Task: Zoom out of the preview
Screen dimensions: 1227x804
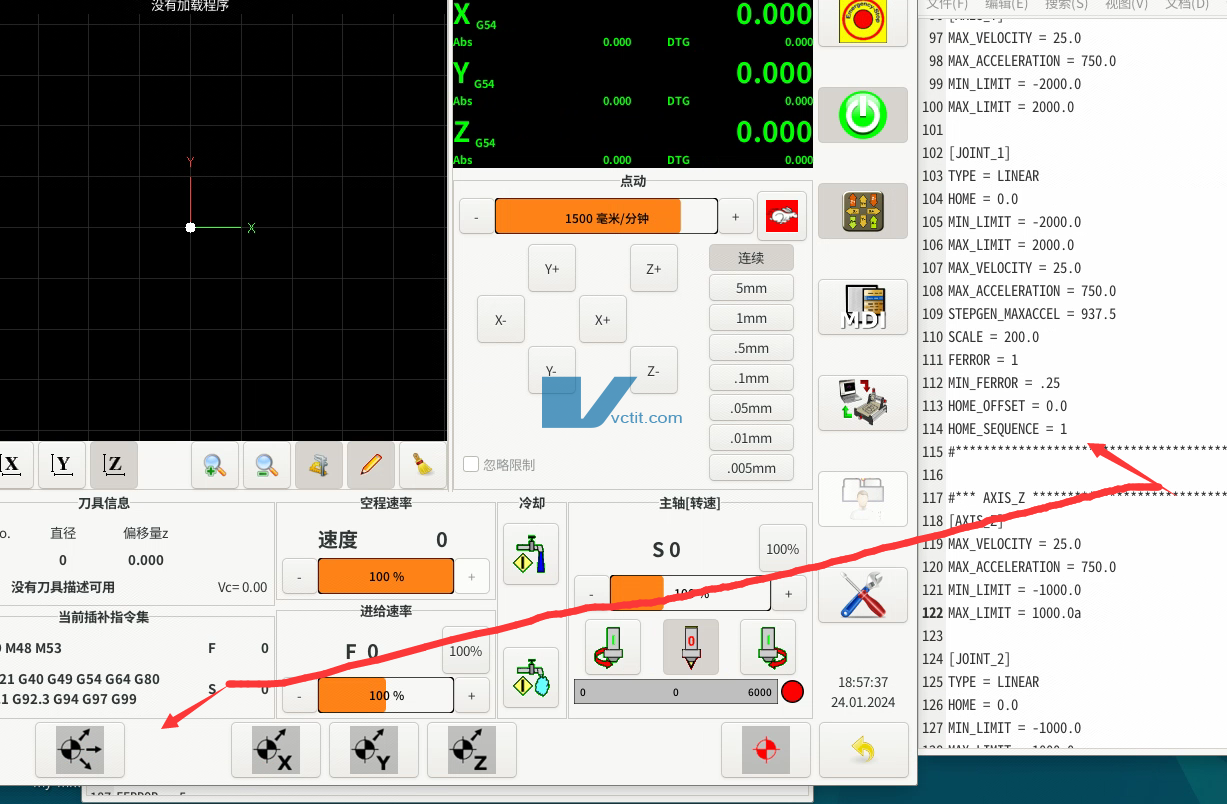Action: coord(267,465)
